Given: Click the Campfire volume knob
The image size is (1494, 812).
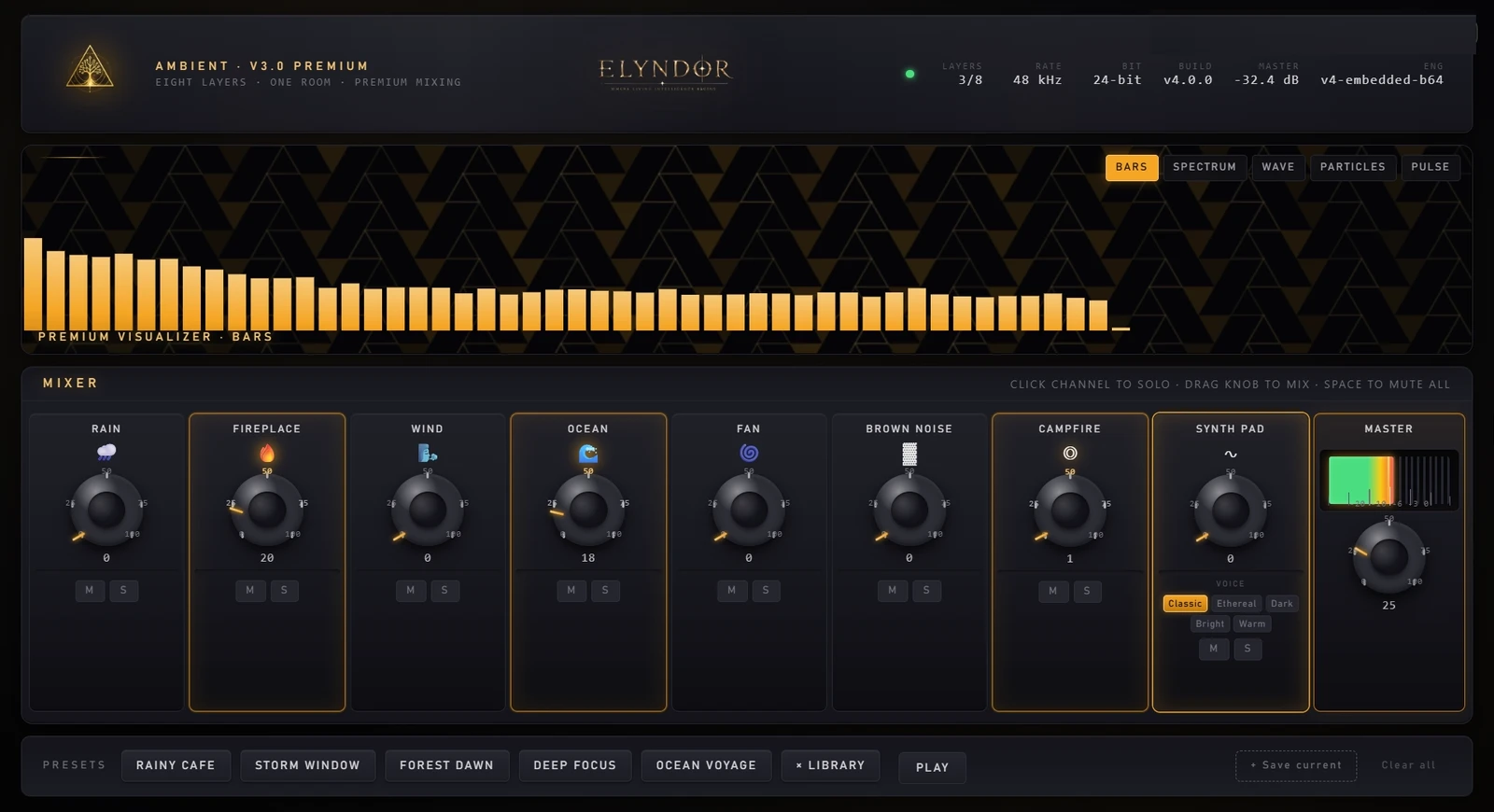Looking at the screenshot, I should tap(1070, 511).
